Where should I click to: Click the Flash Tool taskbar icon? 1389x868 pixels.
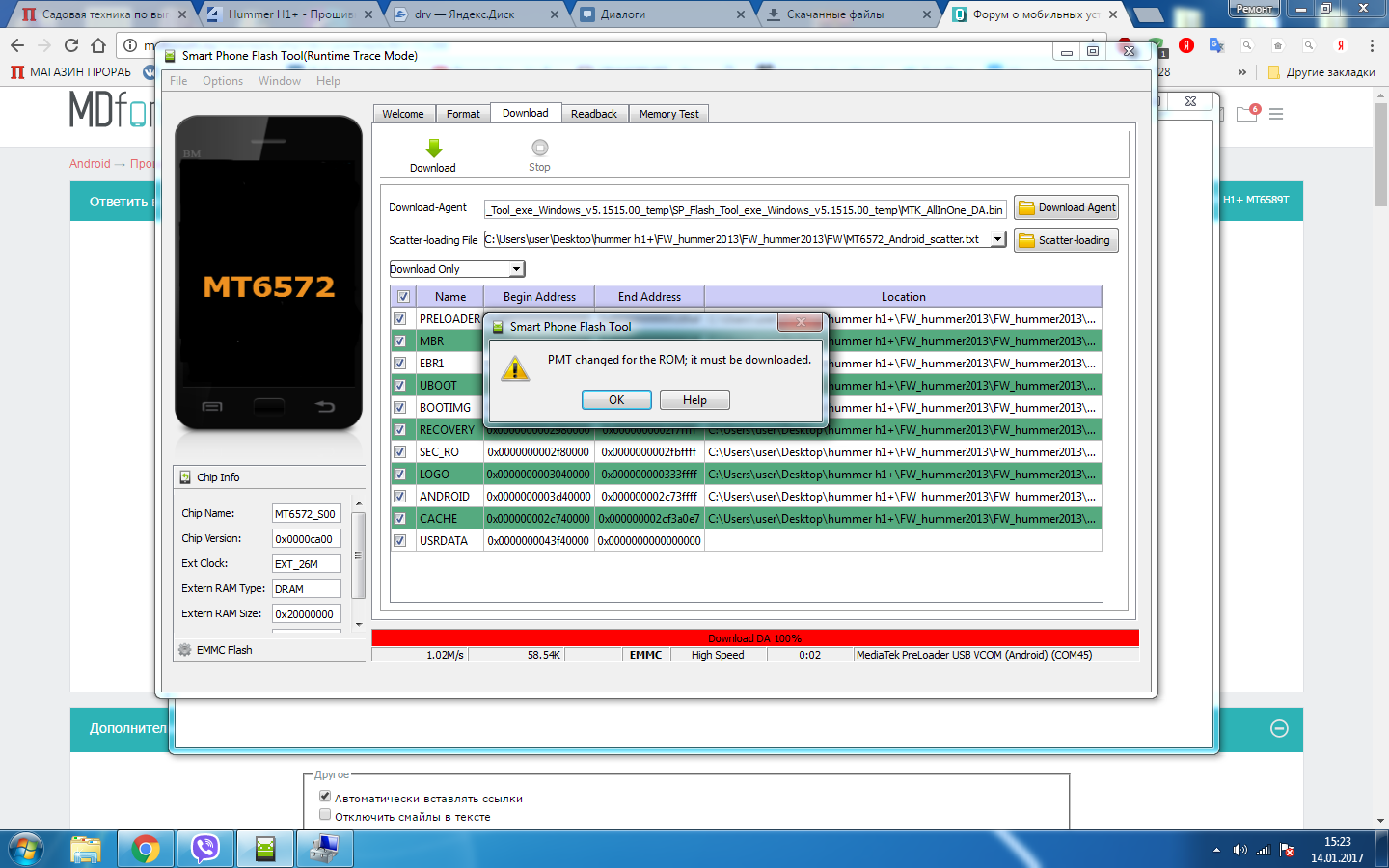pyautogui.click(x=265, y=849)
